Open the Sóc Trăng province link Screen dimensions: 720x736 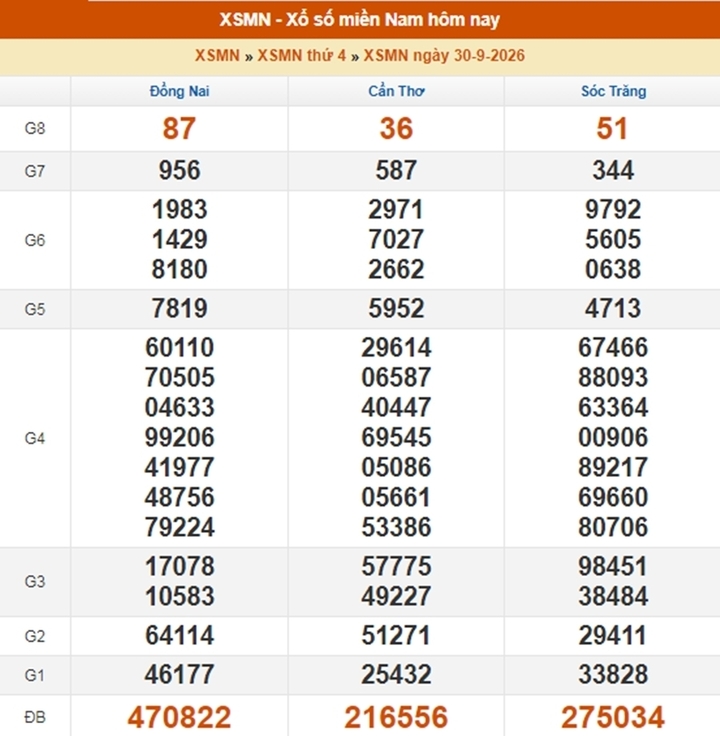(x=613, y=91)
